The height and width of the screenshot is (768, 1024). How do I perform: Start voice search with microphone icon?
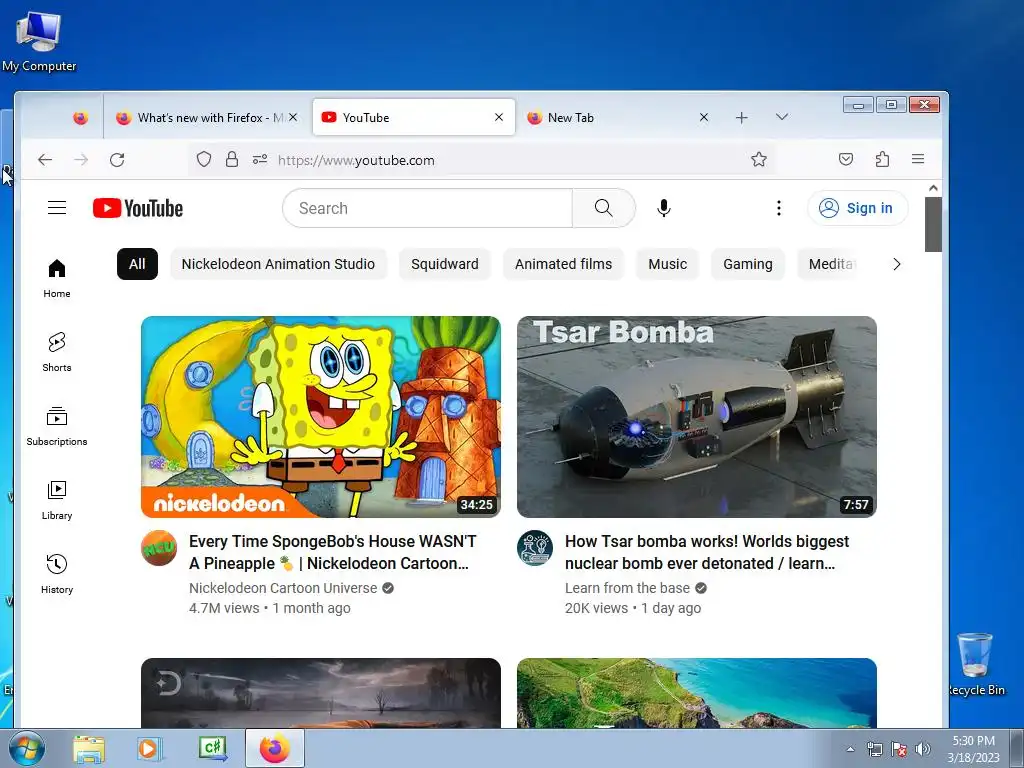(664, 208)
